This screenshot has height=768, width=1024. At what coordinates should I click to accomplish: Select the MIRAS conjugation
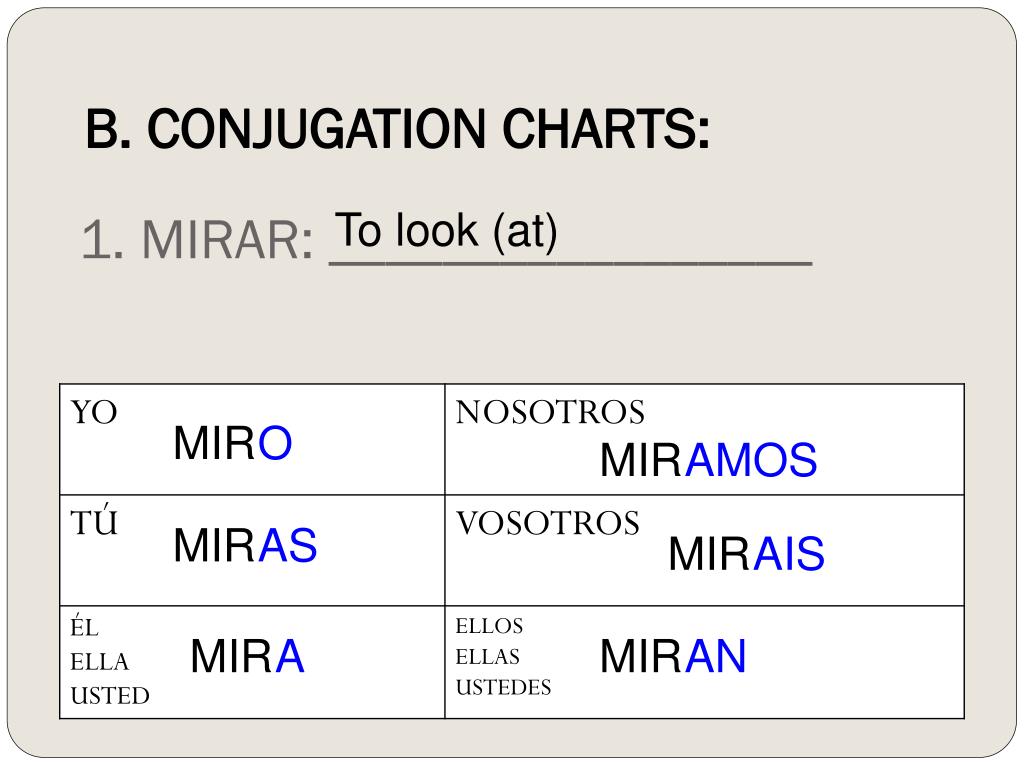[x=245, y=546]
